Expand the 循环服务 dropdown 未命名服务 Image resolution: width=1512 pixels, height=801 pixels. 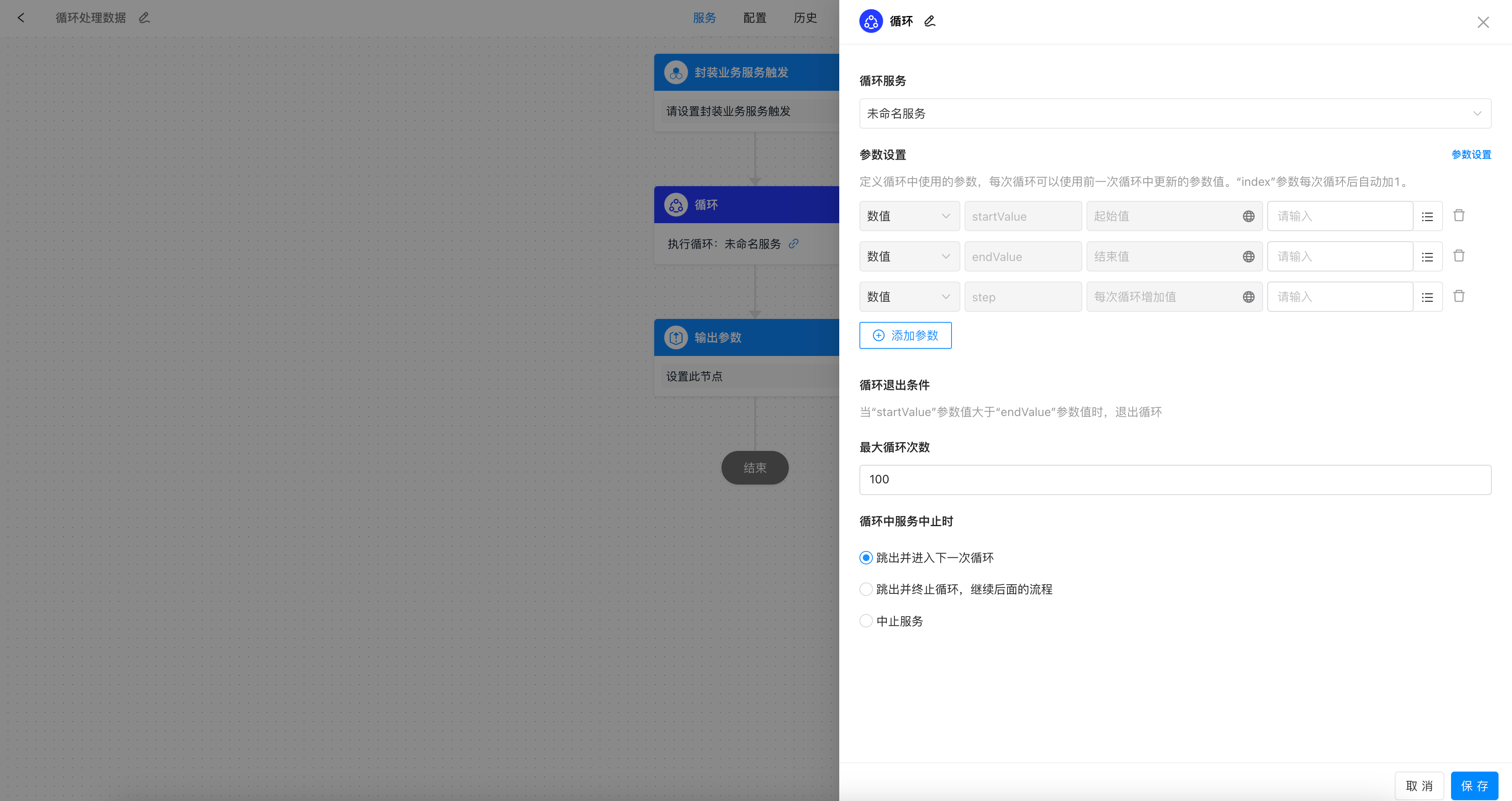point(1174,113)
